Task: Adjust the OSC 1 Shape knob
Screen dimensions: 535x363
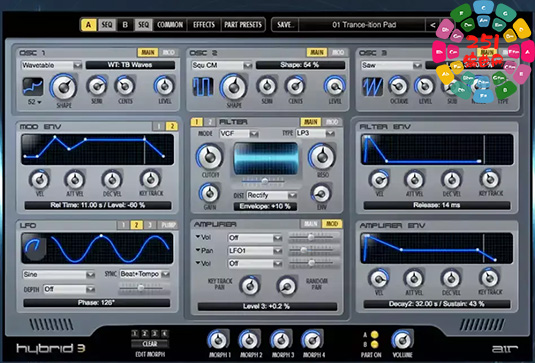Action: tap(64, 87)
